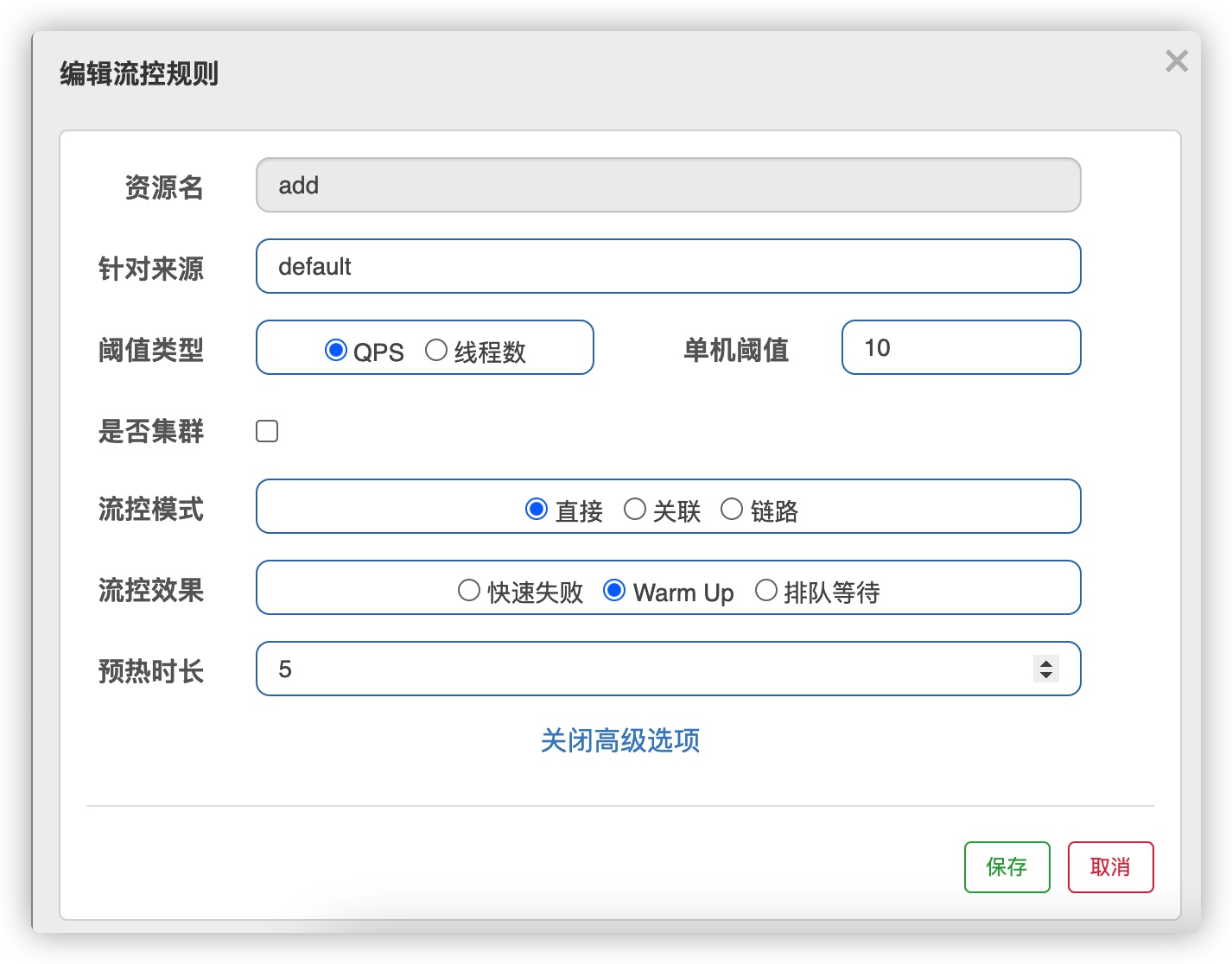
Task: Click the 取消 button
Action: pos(1110,866)
